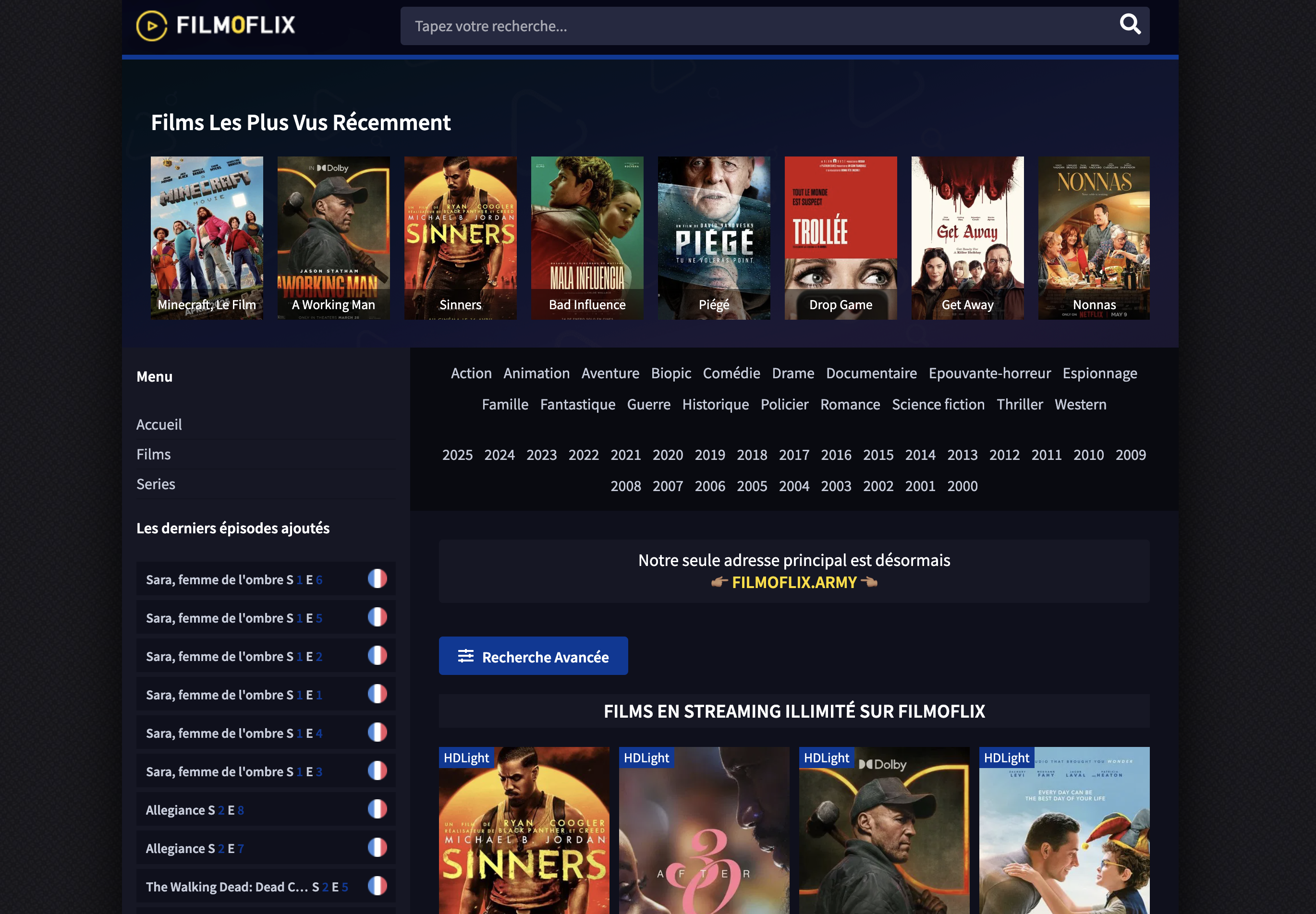Open Films in sidebar menu
The image size is (1316, 914).
(154, 454)
